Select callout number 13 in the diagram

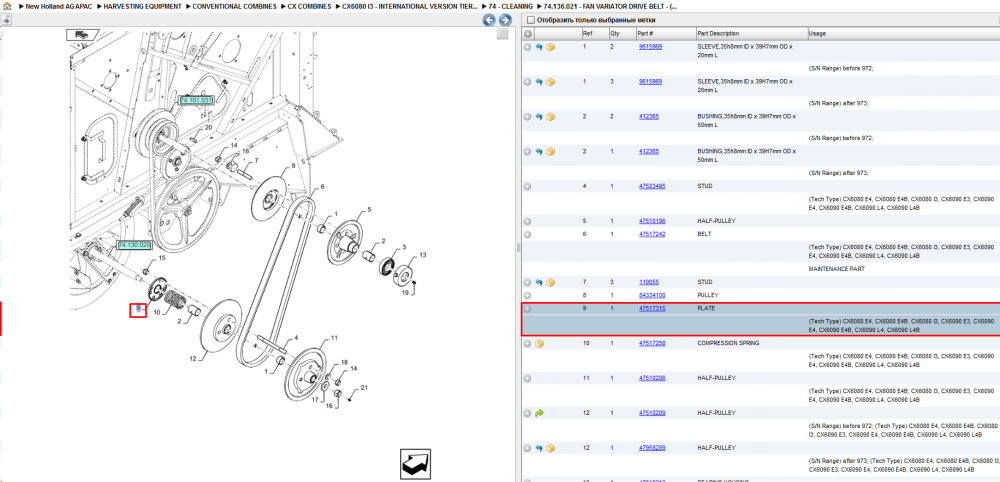[x=422, y=255]
